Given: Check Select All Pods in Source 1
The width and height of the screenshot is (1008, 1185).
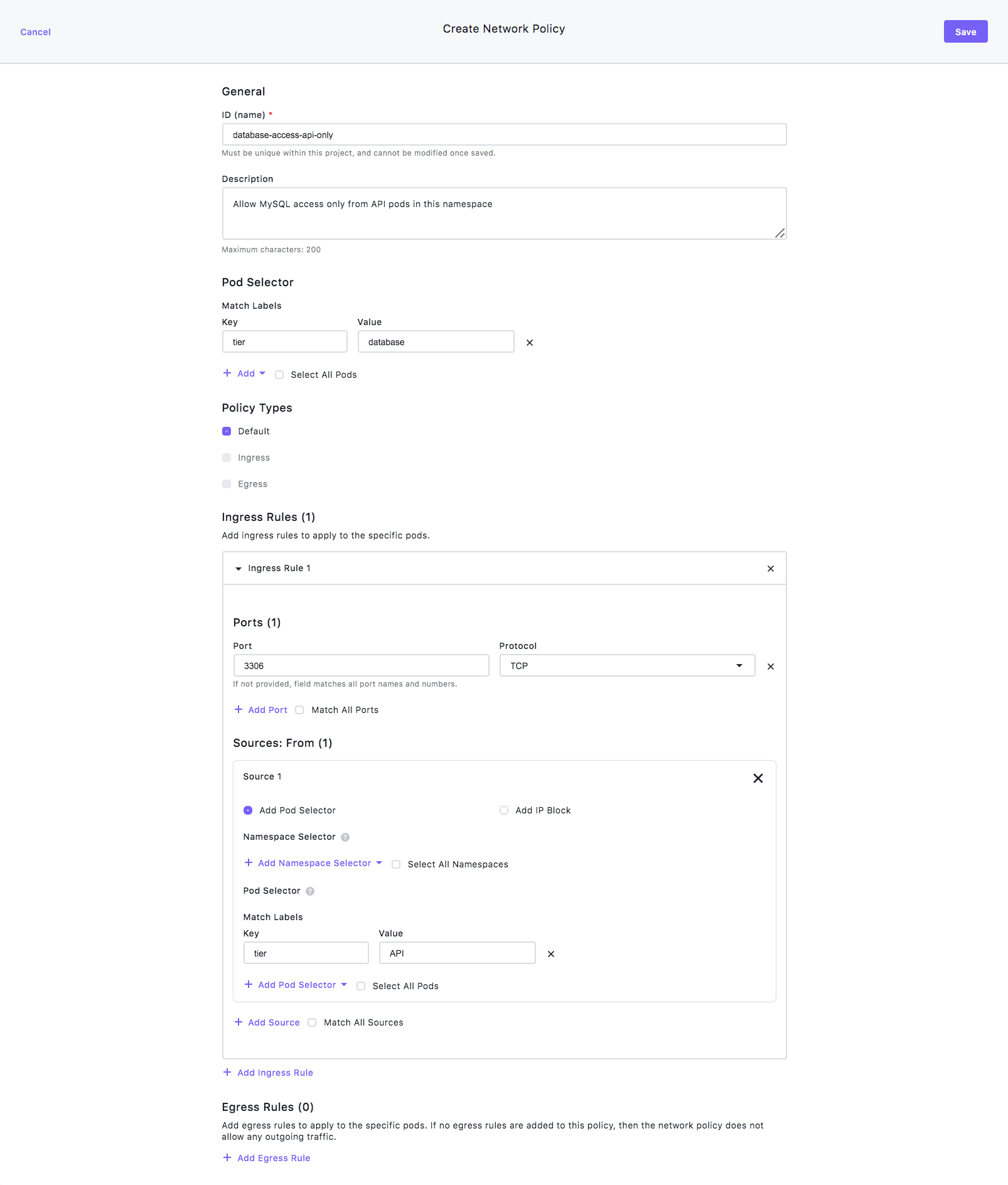Looking at the screenshot, I should pyautogui.click(x=361, y=986).
